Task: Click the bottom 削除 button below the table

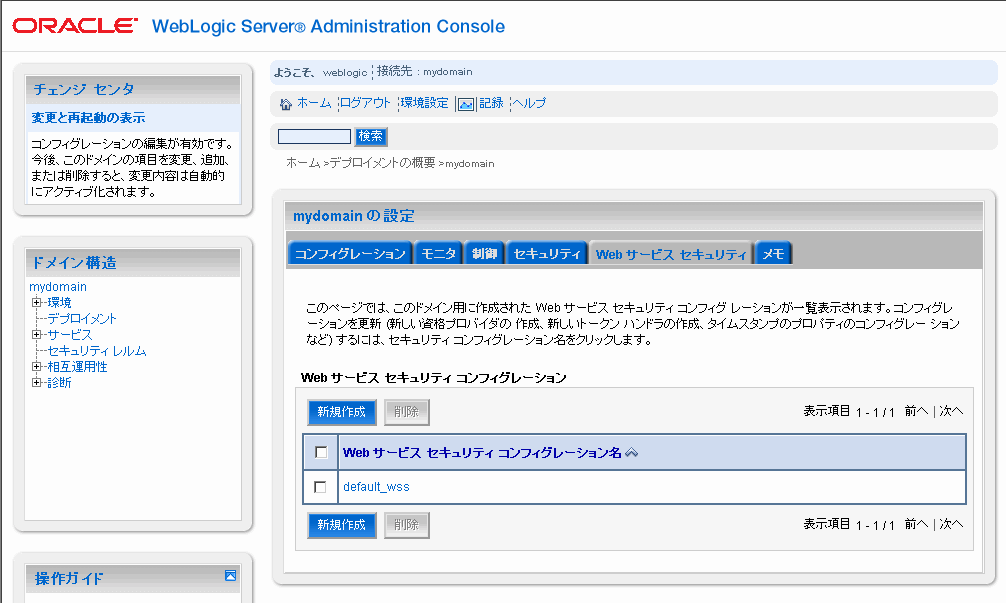Action: 407,525
